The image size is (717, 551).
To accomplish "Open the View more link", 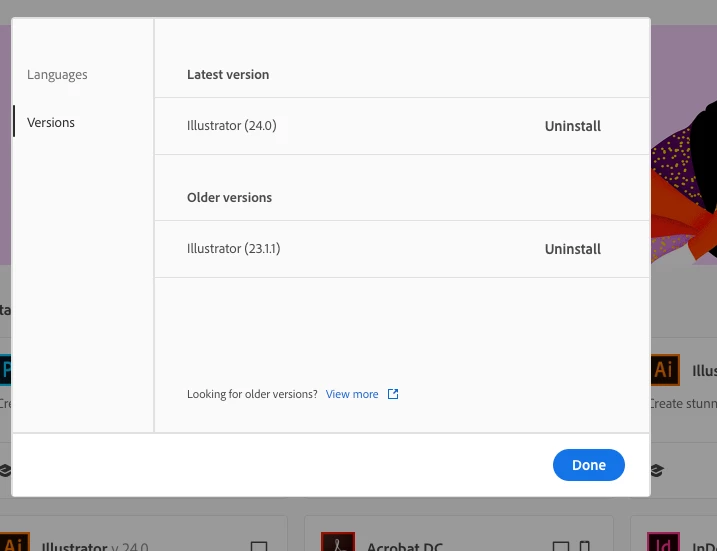I will (352, 394).
